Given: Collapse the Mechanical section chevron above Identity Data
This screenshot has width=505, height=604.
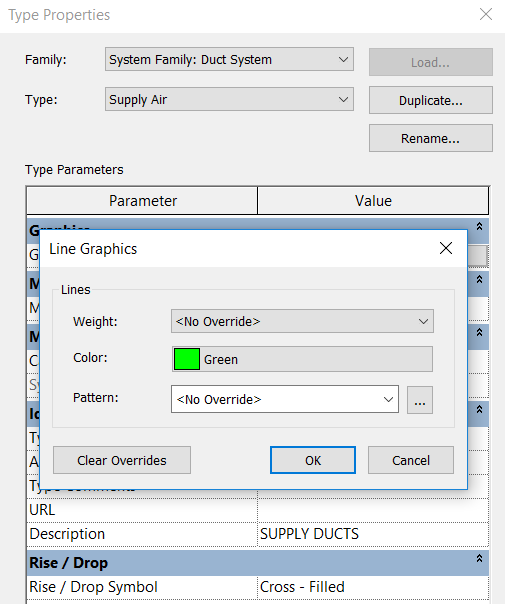Looking at the screenshot, I should pos(479,332).
